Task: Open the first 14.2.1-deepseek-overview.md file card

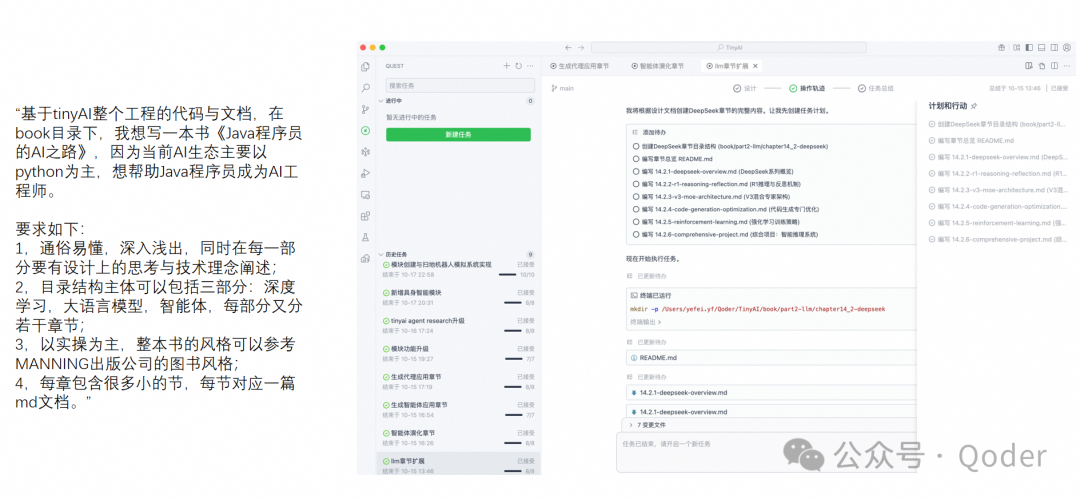Action: click(772, 392)
